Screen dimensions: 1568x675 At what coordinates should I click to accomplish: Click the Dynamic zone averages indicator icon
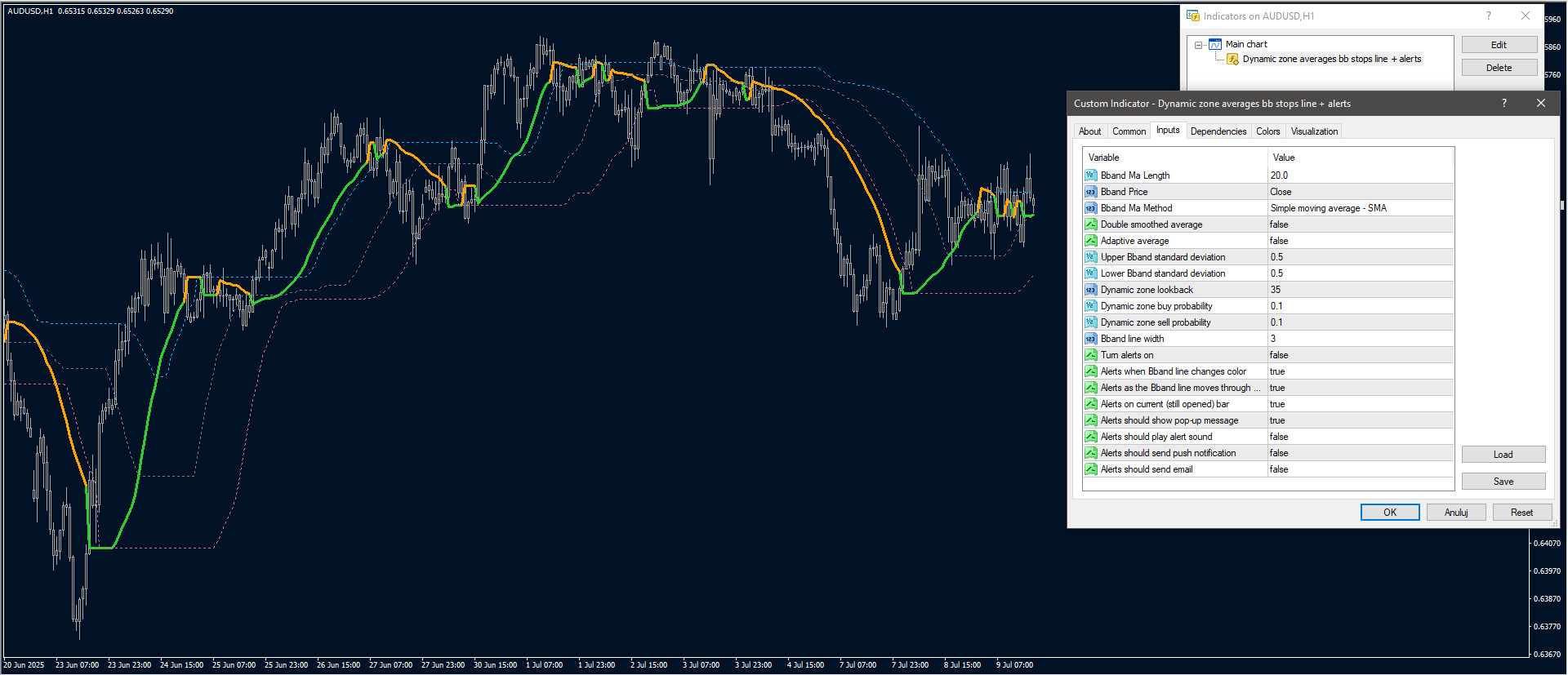pyautogui.click(x=1232, y=59)
